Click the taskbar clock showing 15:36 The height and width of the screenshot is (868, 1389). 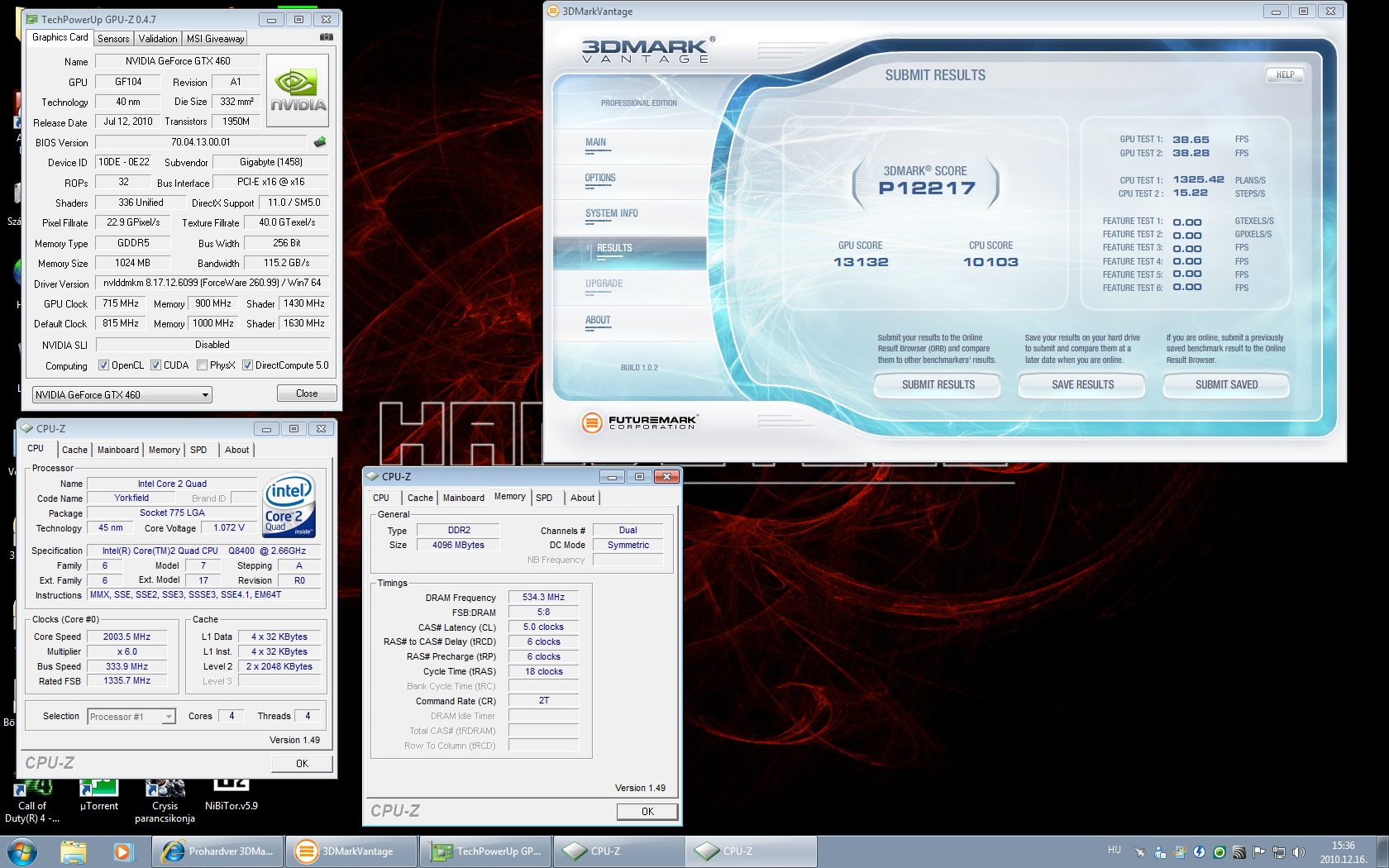1344,852
